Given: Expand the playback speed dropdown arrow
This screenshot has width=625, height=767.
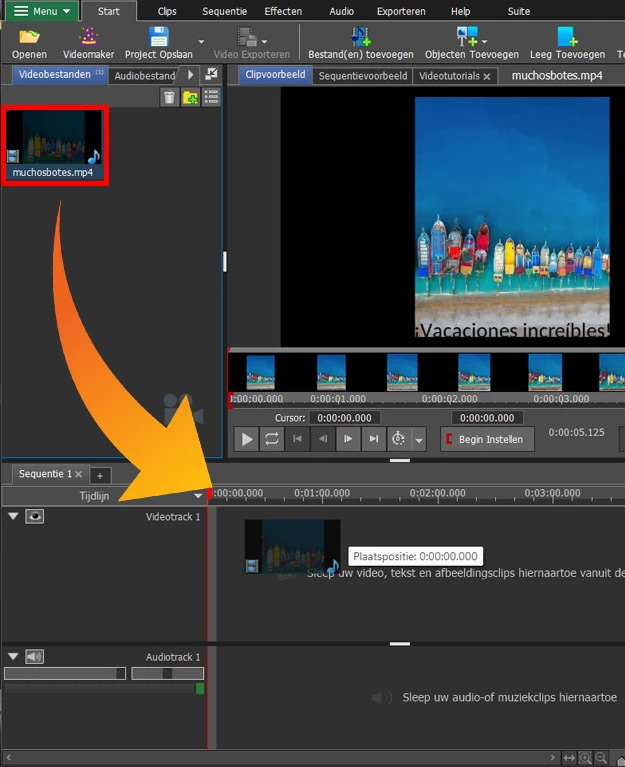Looking at the screenshot, I should 419,440.
